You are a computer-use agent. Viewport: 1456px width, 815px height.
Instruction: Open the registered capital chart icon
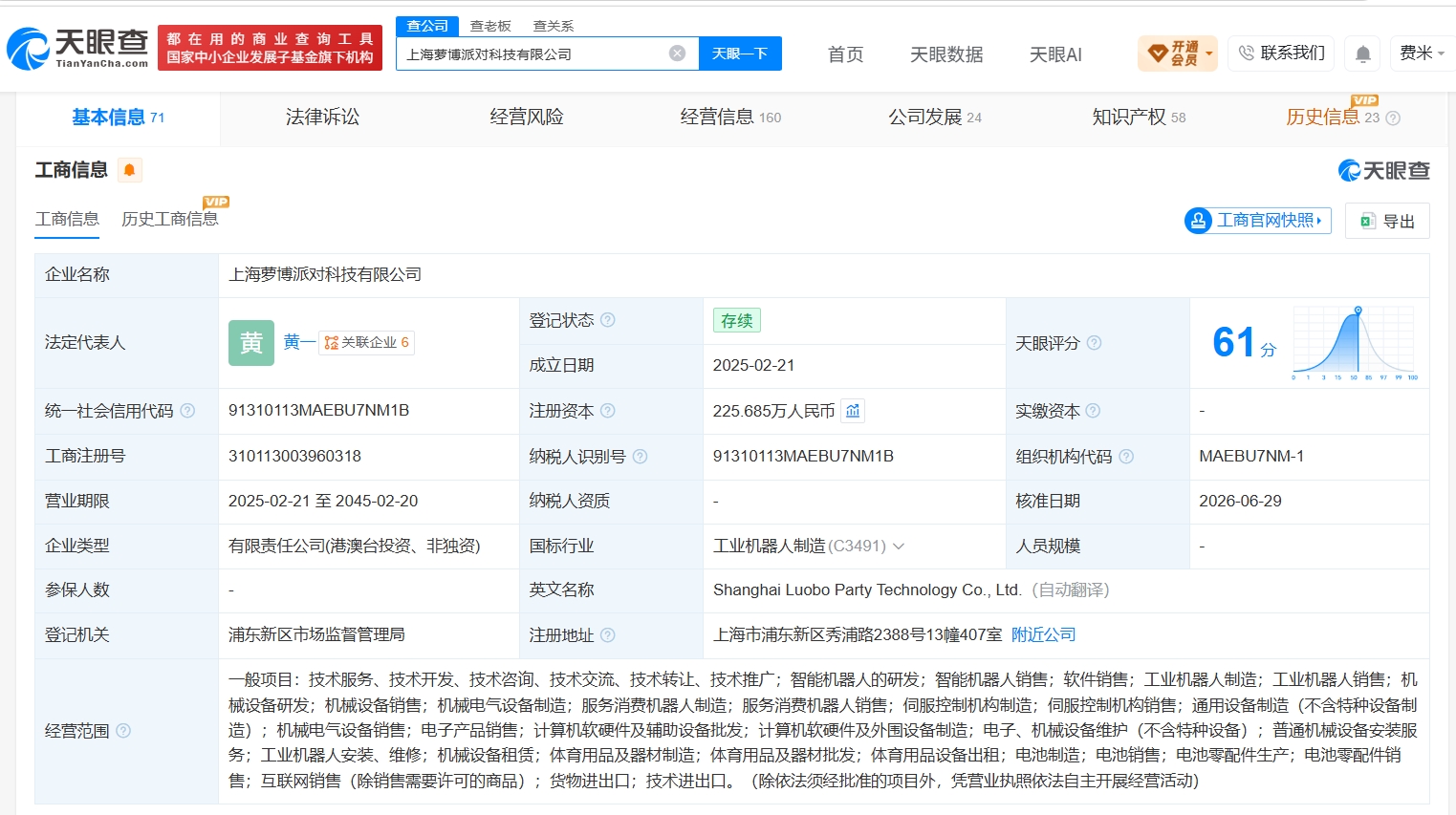click(x=853, y=411)
